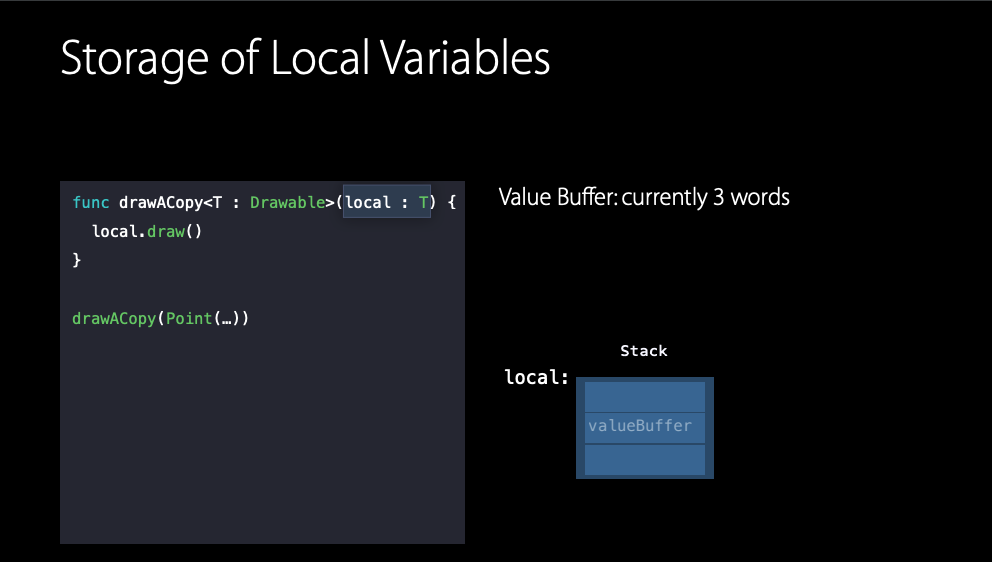The height and width of the screenshot is (562, 992).
Task: Click the 'local.draw()' code line
Action: click(x=147, y=231)
